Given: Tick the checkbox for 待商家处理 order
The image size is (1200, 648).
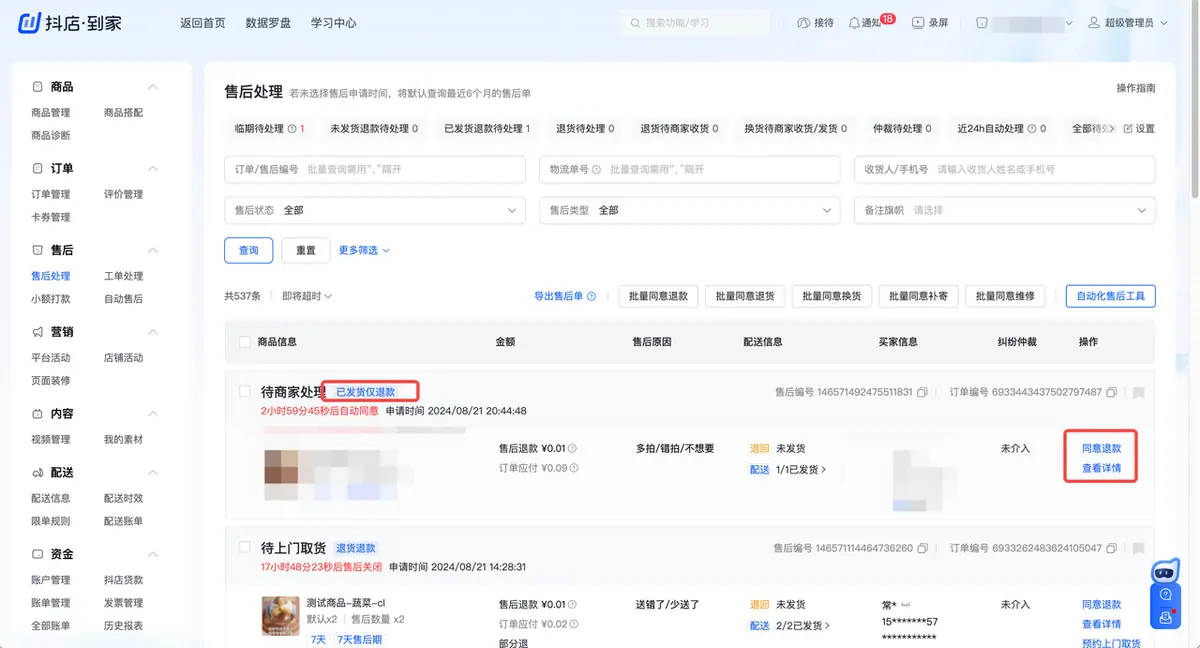Looking at the screenshot, I should click(x=245, y=391).
